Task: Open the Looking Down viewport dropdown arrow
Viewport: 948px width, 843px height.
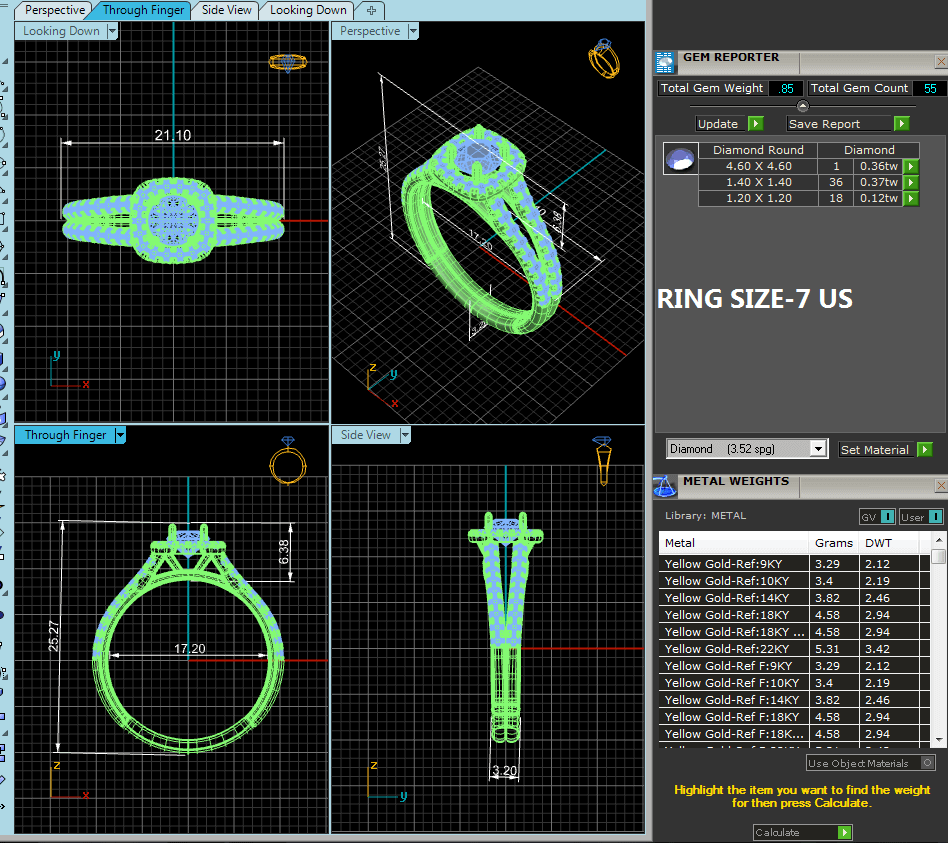Action: (x=112, y=31)
